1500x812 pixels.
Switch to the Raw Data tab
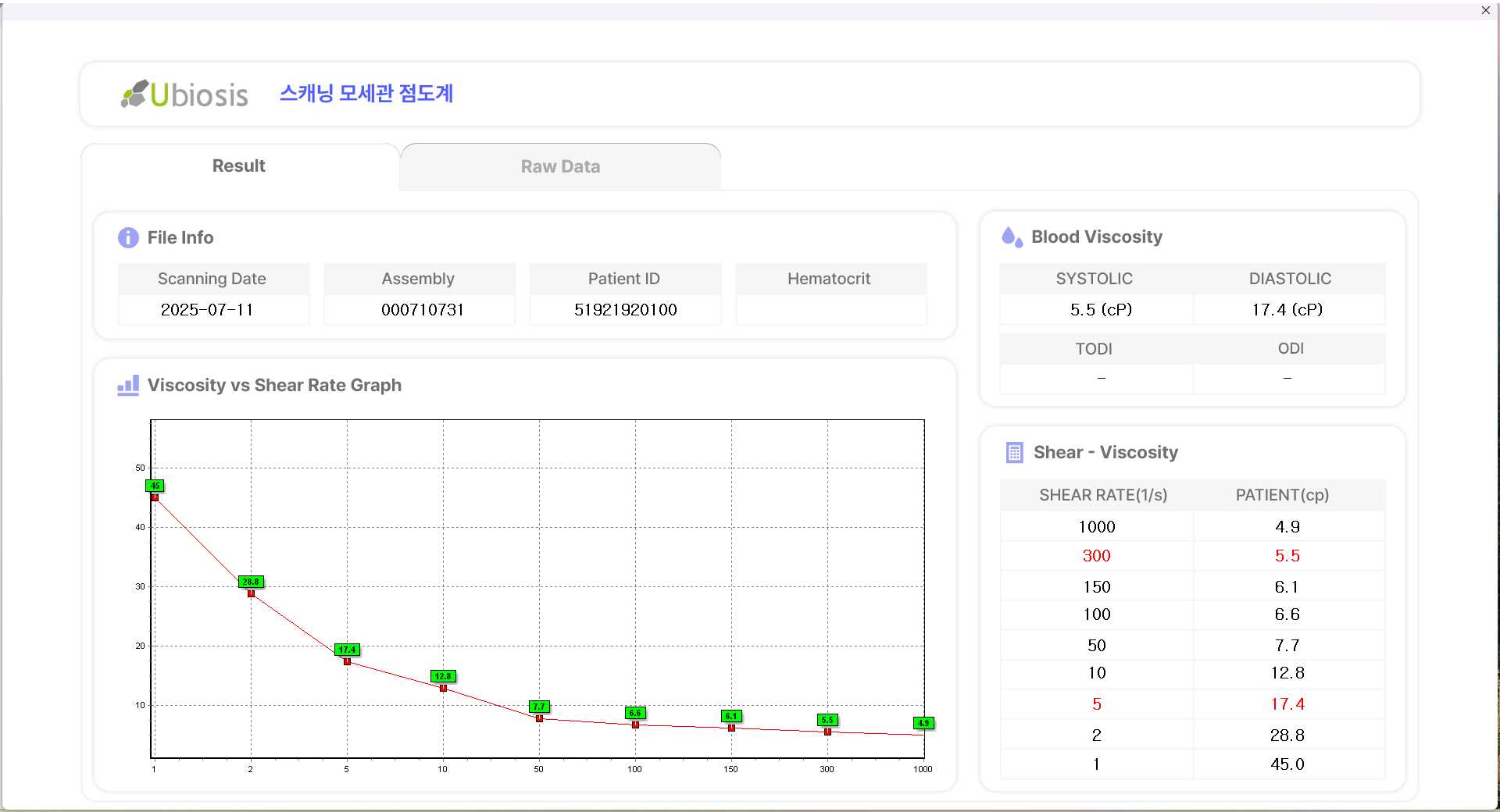tap(560, 166)
